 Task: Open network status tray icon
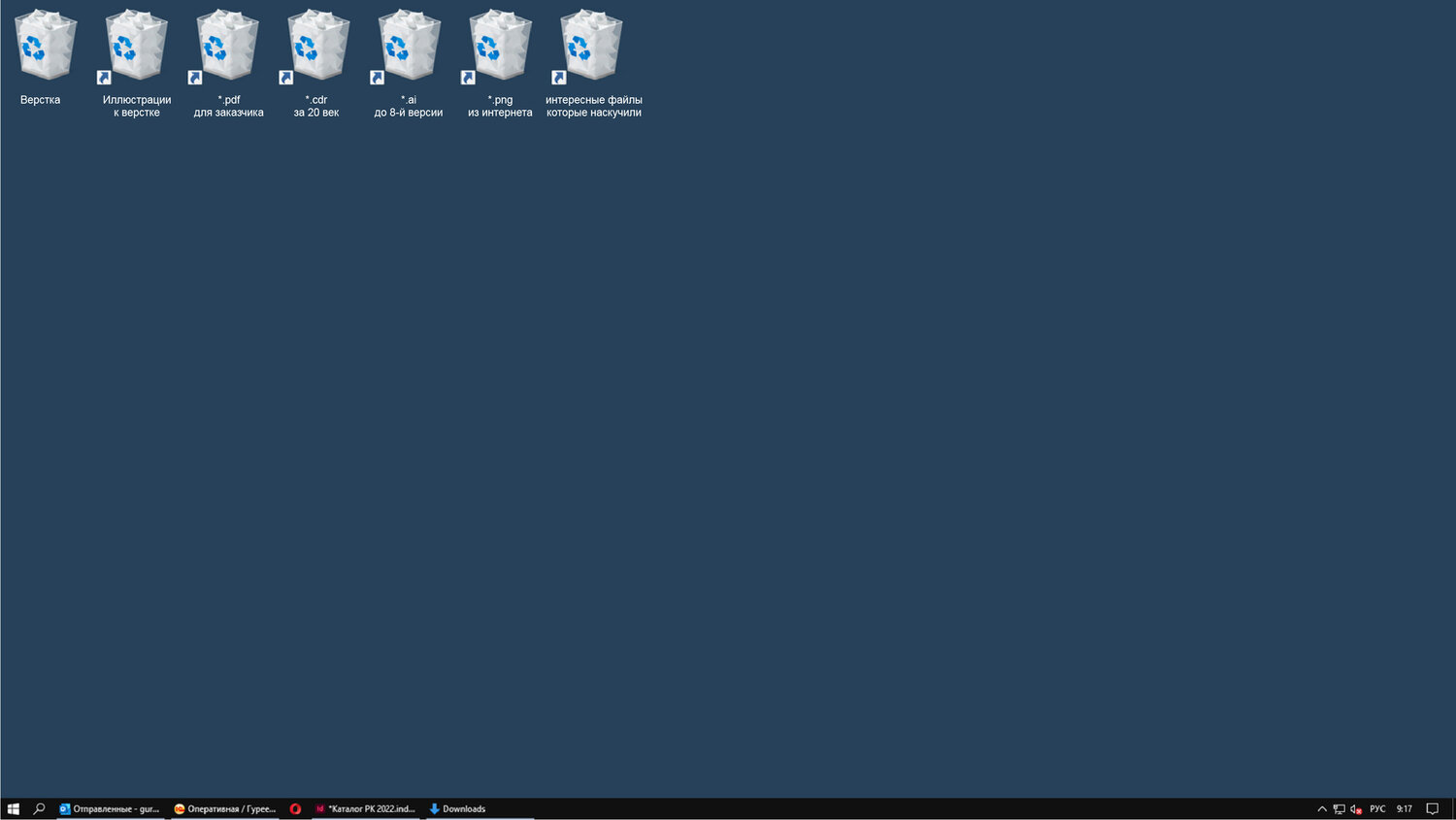1339,808
